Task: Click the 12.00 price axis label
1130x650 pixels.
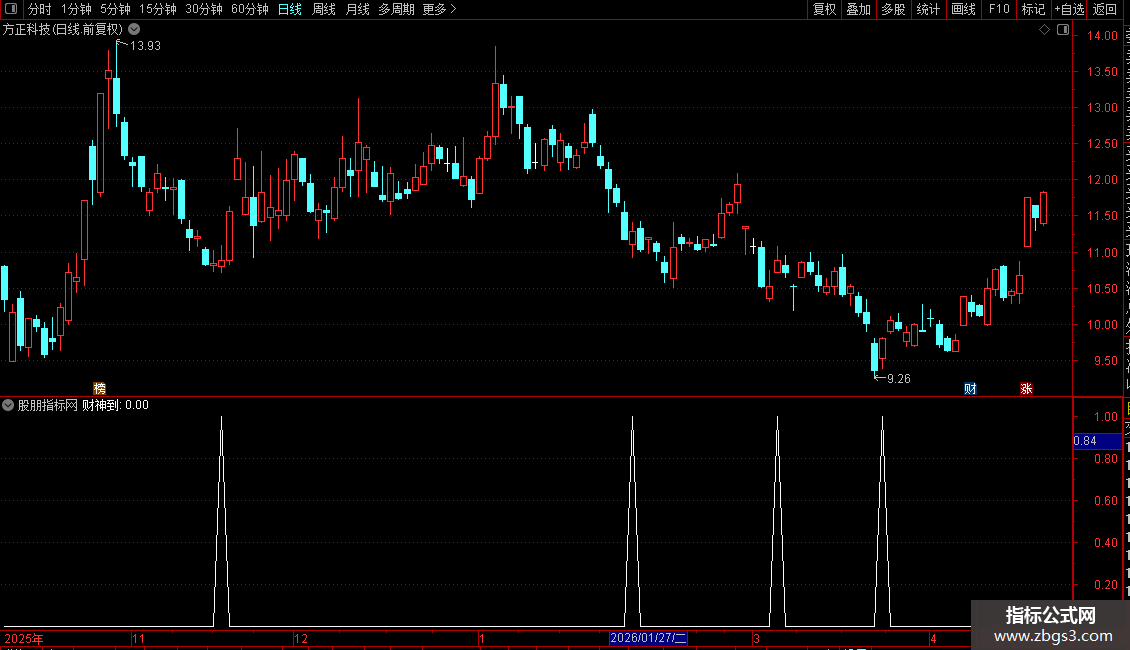Action: point(1102,179)
